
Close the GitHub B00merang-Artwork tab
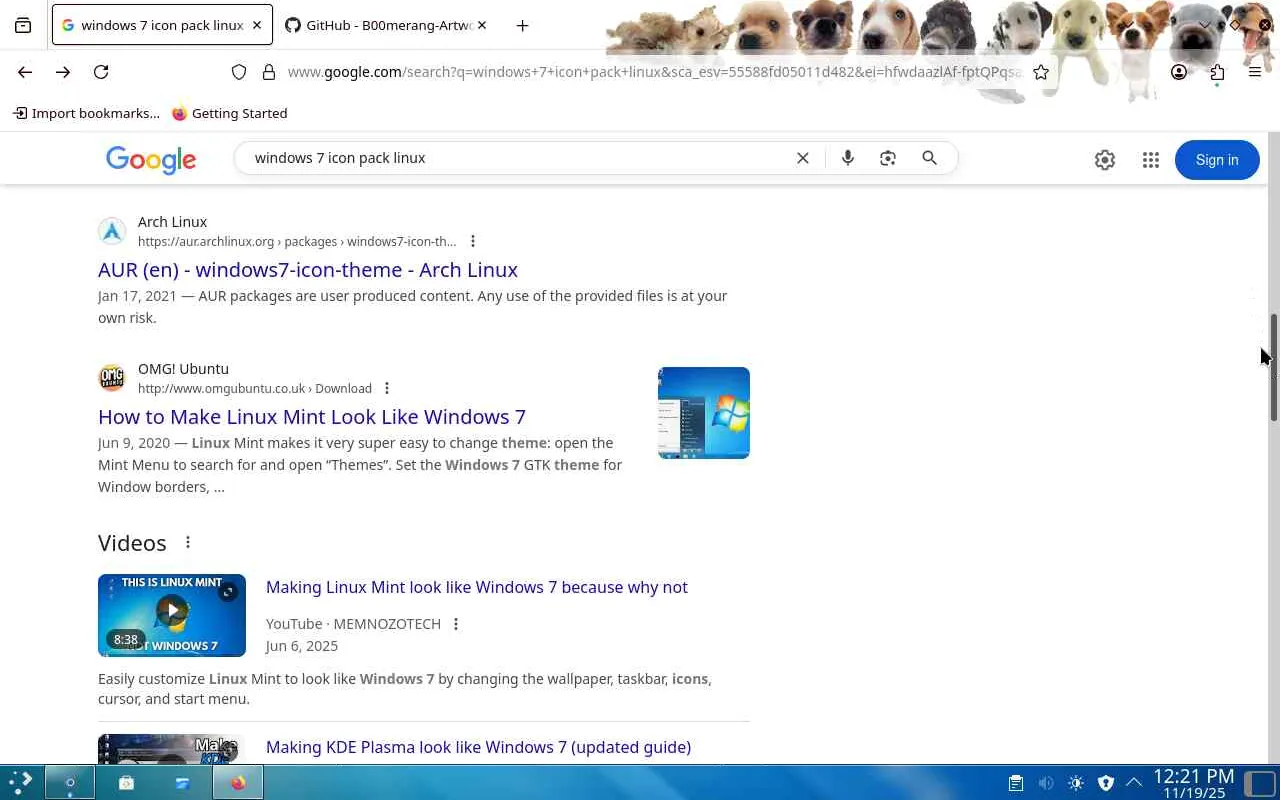482,25
